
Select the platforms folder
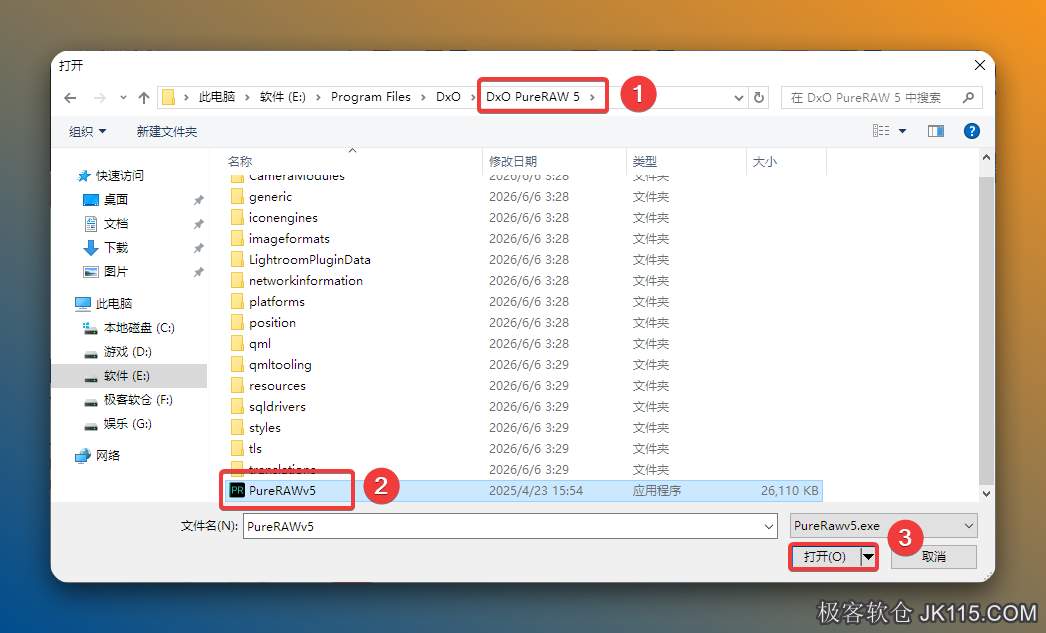tap(276, 301)
